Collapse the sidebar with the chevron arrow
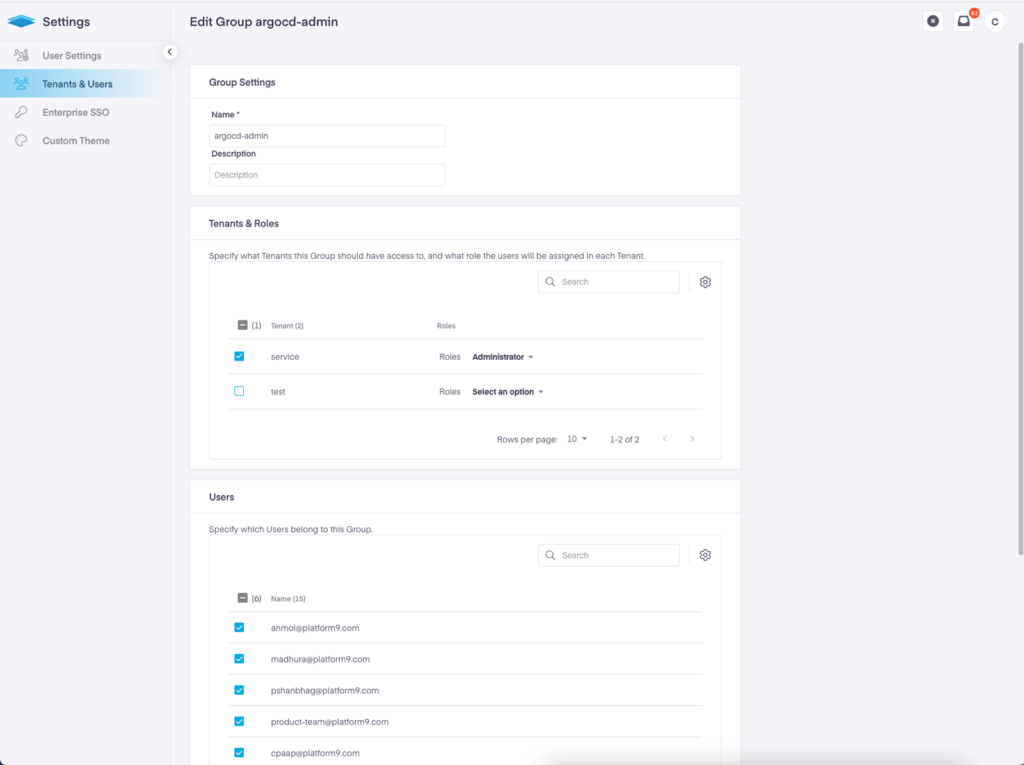Viewport: 1024px width, 765px height. click(170, 51)
